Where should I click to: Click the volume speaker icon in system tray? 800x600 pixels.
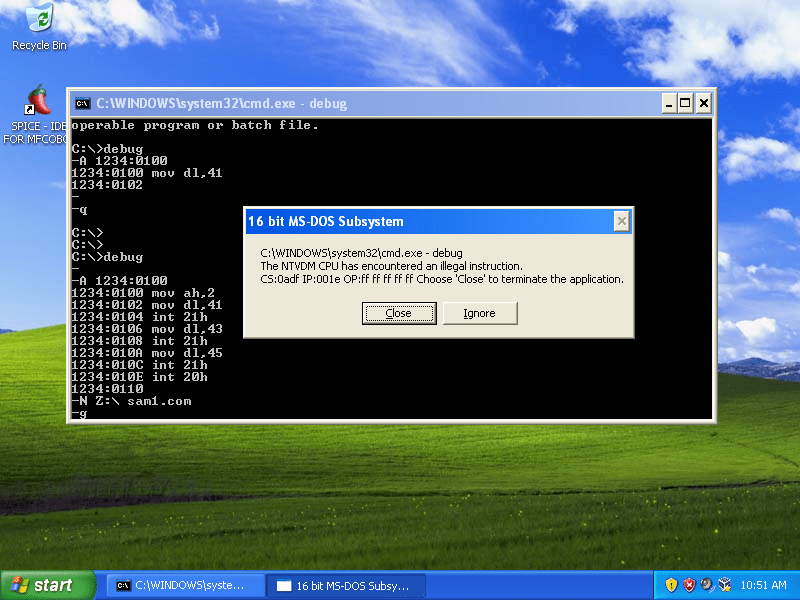705,584
